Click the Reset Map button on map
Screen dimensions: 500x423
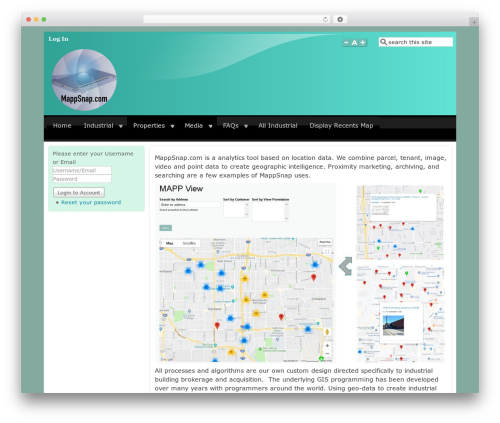[325, 242]
